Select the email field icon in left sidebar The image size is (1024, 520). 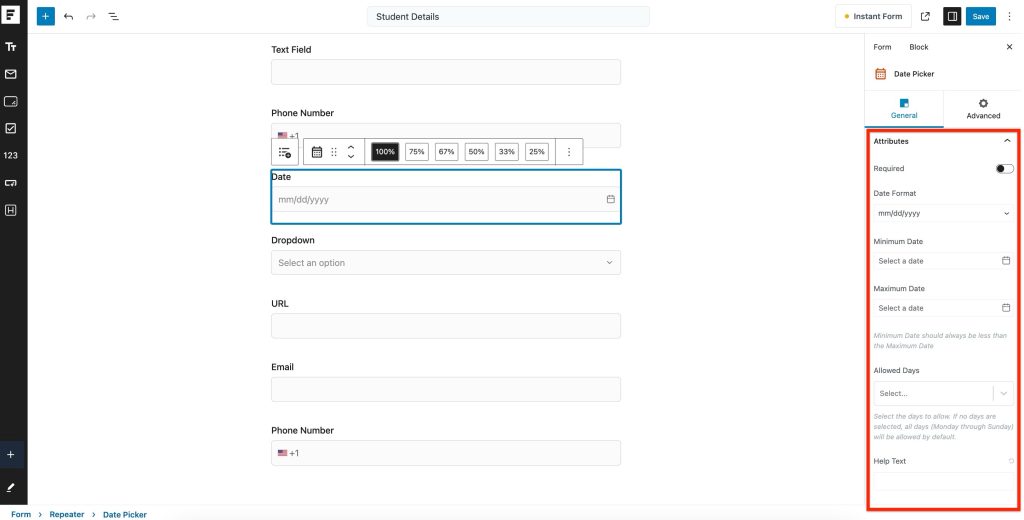11,74
